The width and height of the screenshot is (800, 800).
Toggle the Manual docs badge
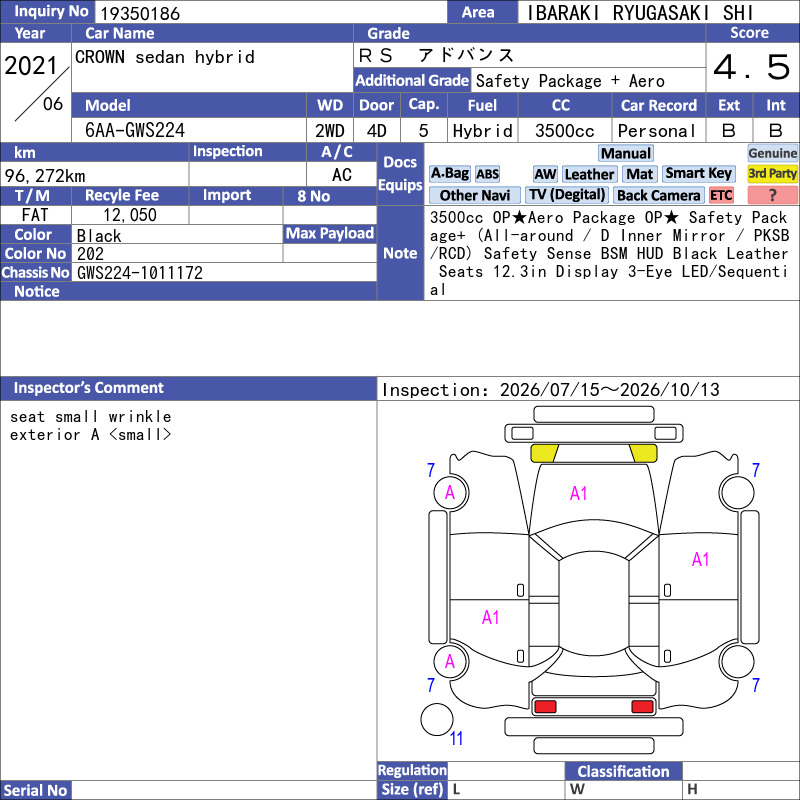626,154
